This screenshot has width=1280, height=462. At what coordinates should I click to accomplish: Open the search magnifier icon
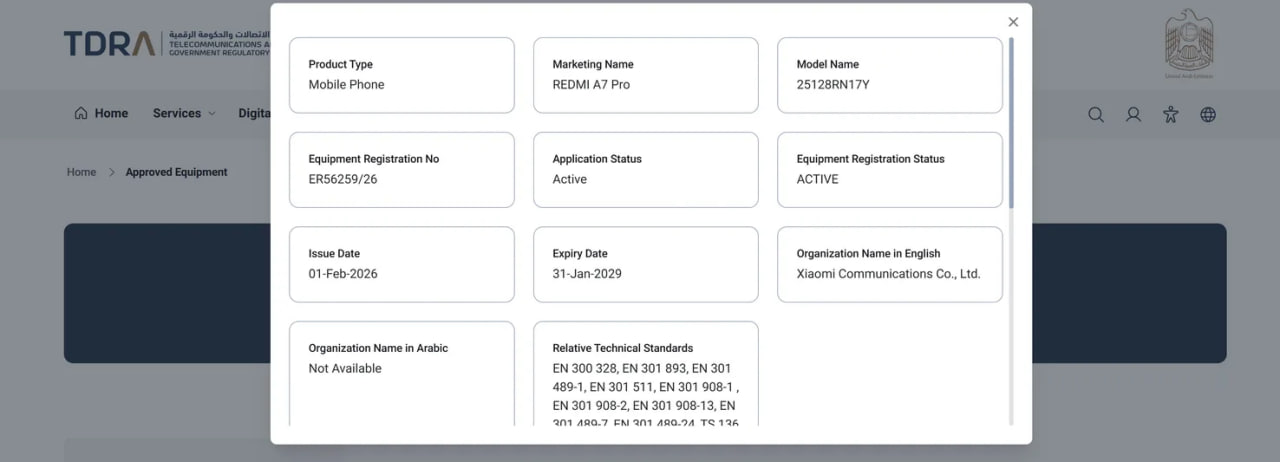tap(1096, 114)
